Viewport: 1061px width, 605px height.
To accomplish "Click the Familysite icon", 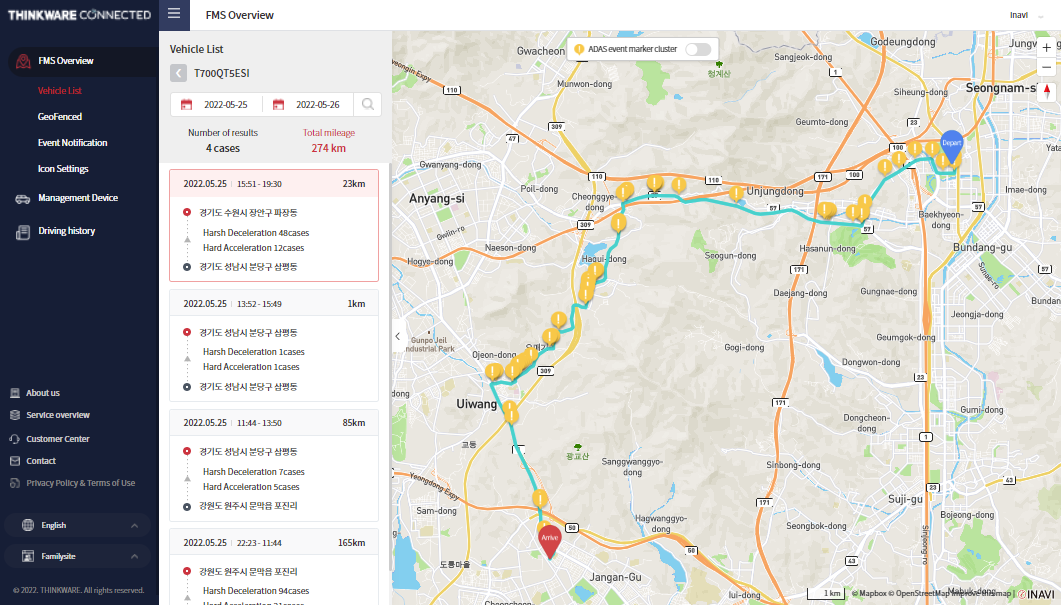I will coord(28,556).
